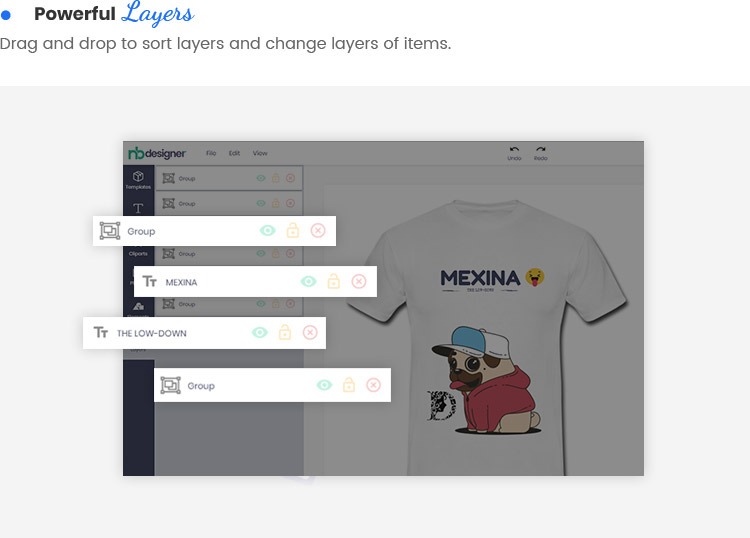Lock the top highlighted Group layer
Screen dimensions: 750x538
pos(293,231)
